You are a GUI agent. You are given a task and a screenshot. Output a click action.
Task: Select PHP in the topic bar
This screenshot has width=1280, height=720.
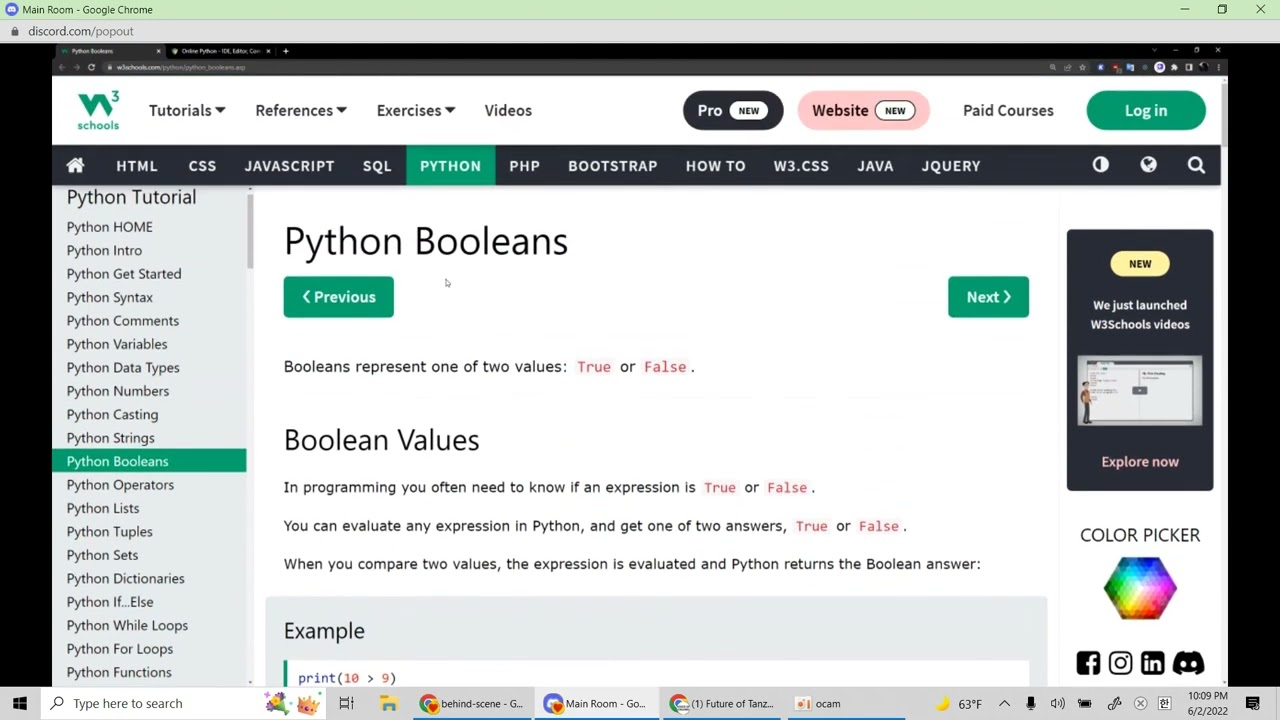click(524, 165)
